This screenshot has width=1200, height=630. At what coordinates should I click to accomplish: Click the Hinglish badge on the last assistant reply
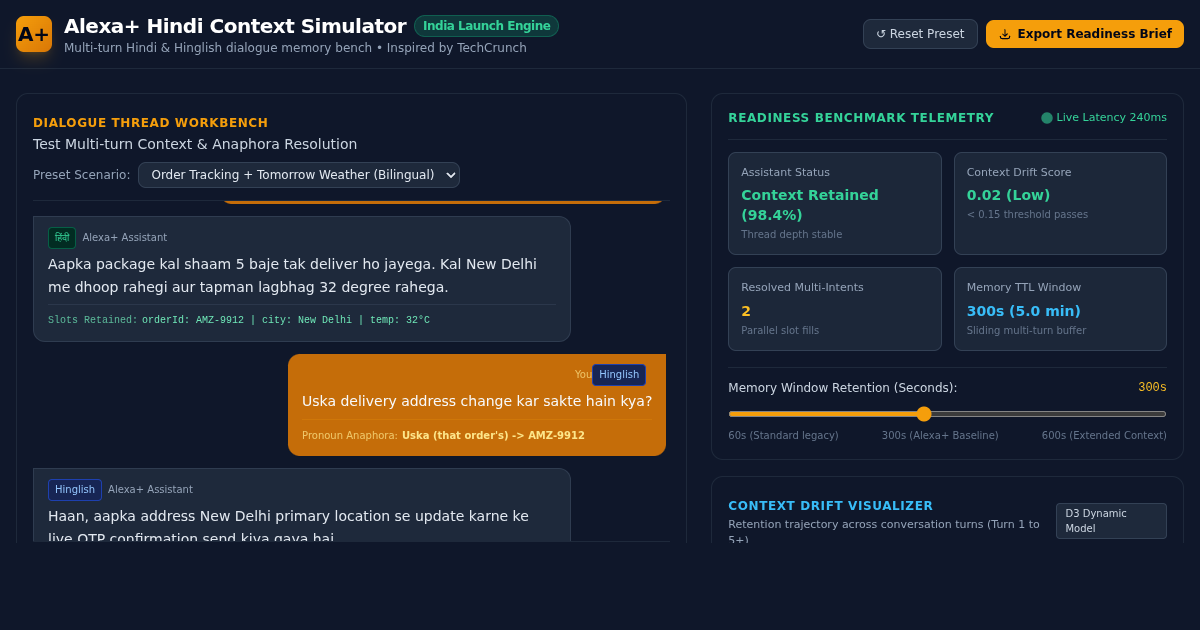click(x=75, y=490)
